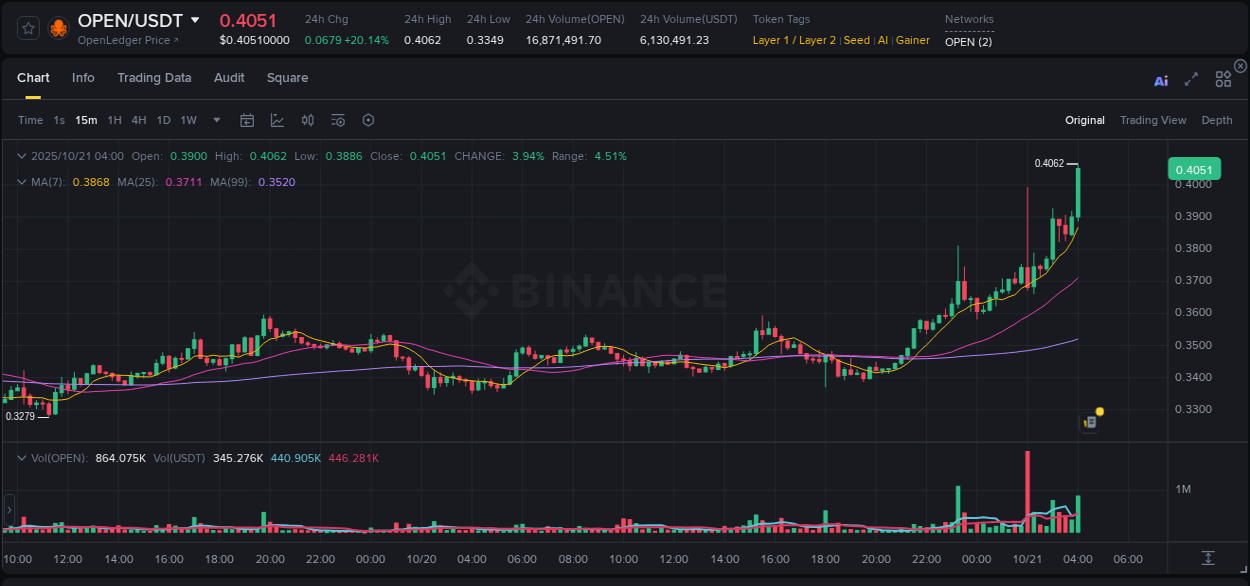The width and height of the screenshot is (1250, 586).
Task: Expand chart to fullscreen view
Action: click(1191, 78)
